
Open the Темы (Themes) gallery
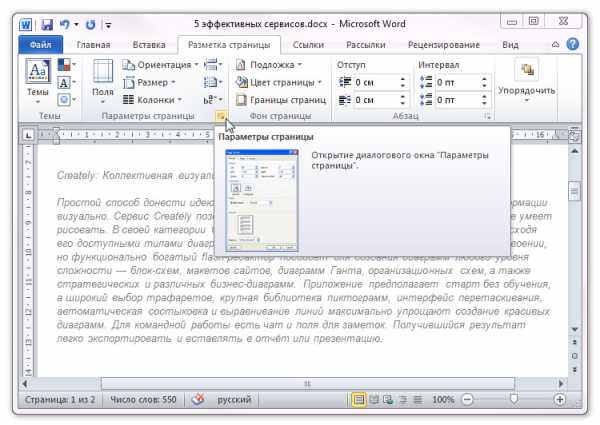38,82
